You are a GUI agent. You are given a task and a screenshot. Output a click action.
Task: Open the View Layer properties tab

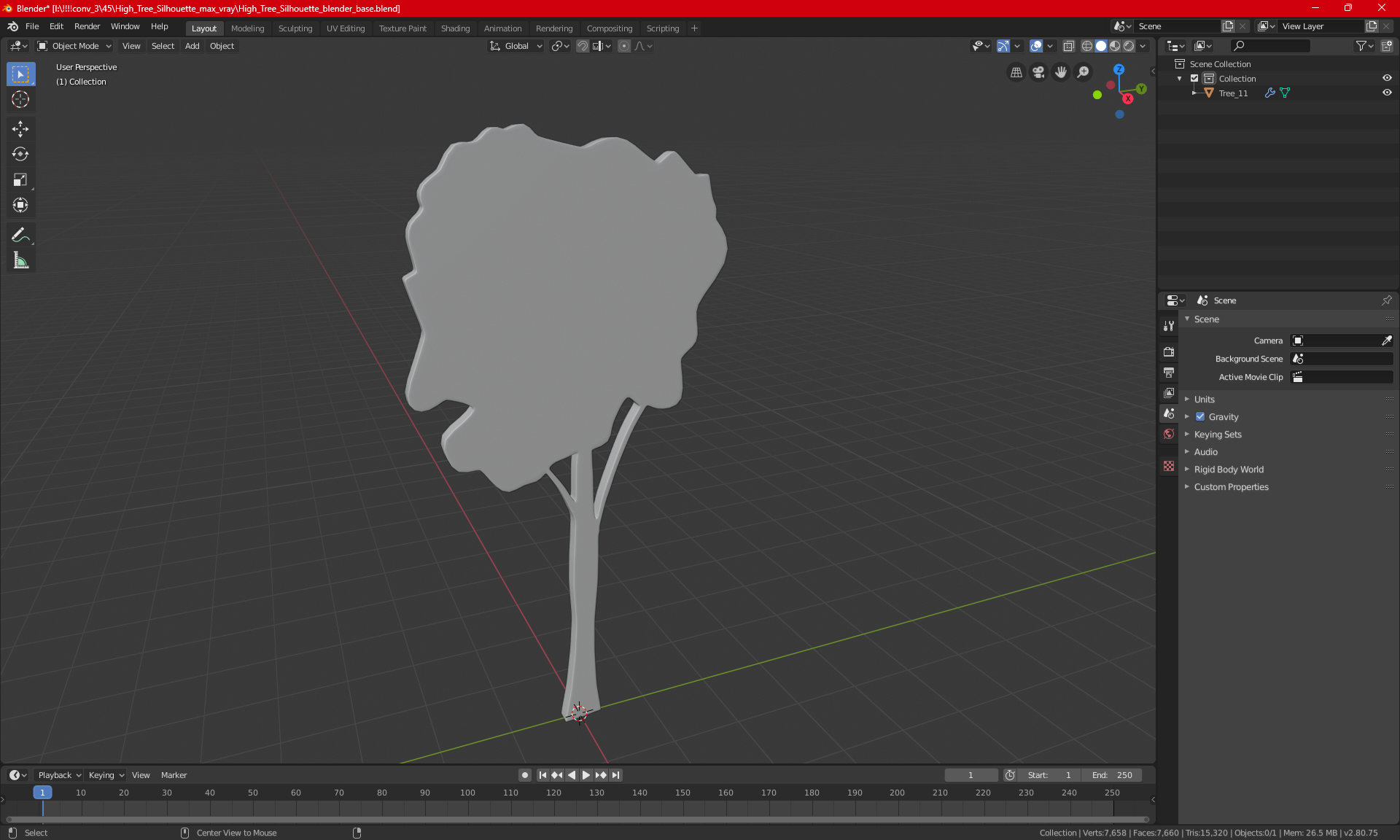point(1169,393)
